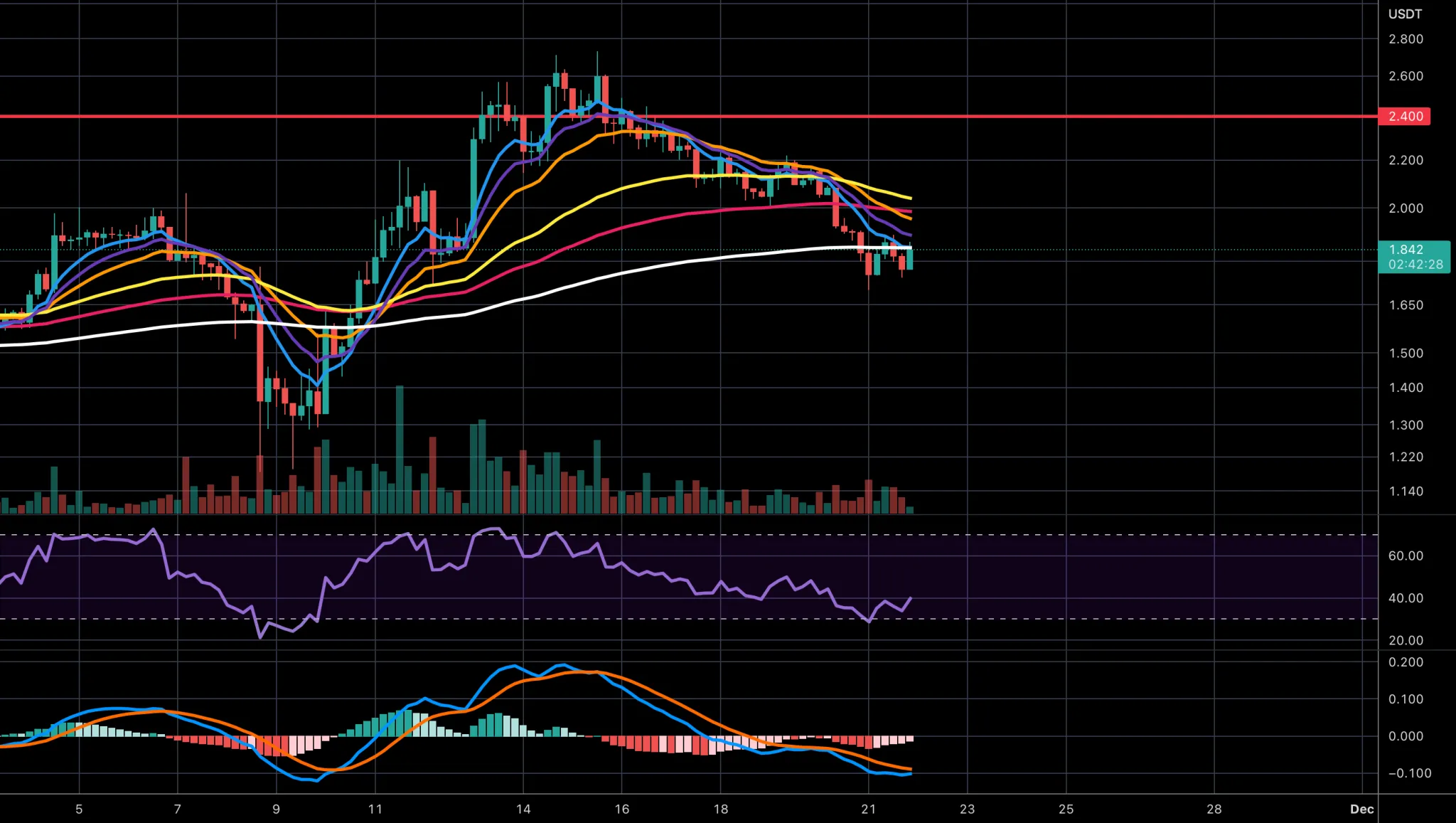The image size is (1456, 823).
Task: Click the latest green candle near 1.842
Action: point(909,258)
